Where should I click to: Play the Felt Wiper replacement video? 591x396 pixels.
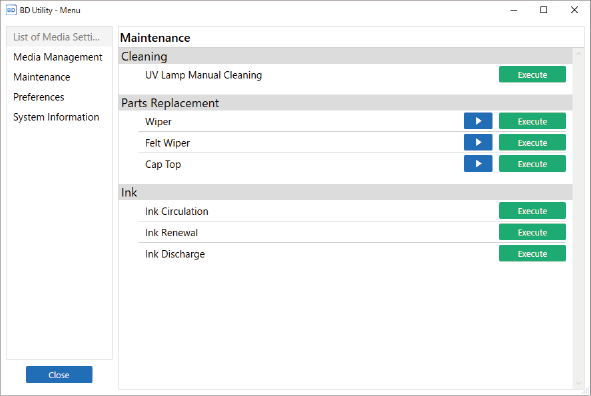click(478, 142)
